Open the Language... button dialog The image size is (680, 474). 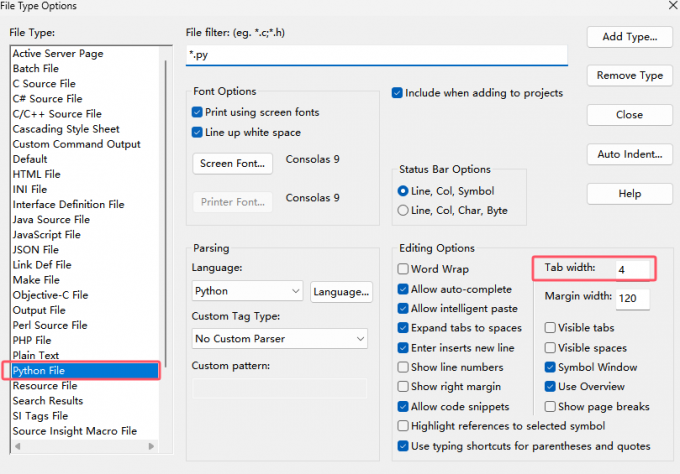tap(340, 291)
